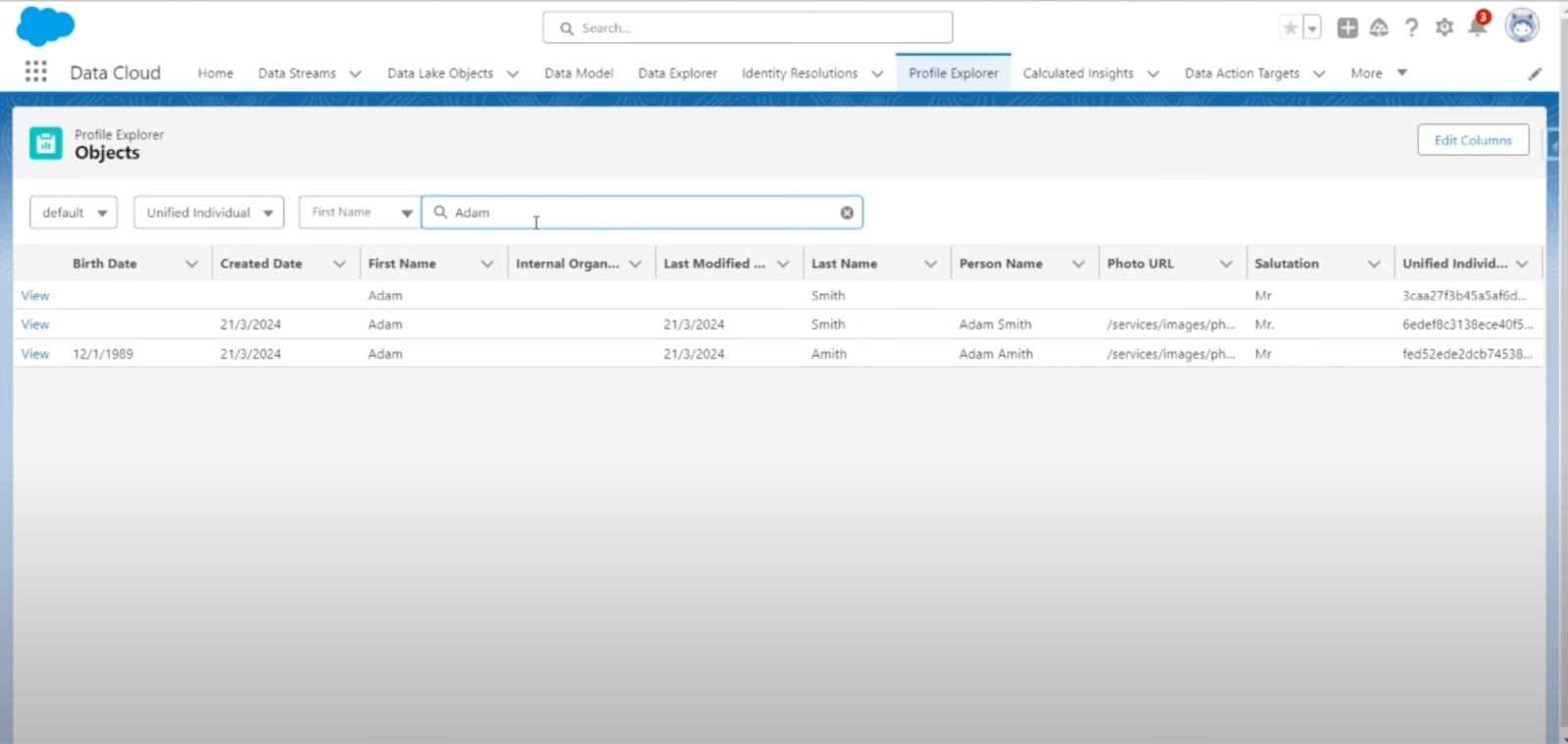Screen dimensions: 1568x744
Task: Open the Internal Organ... column menu chevron
Action: [635, 264]
